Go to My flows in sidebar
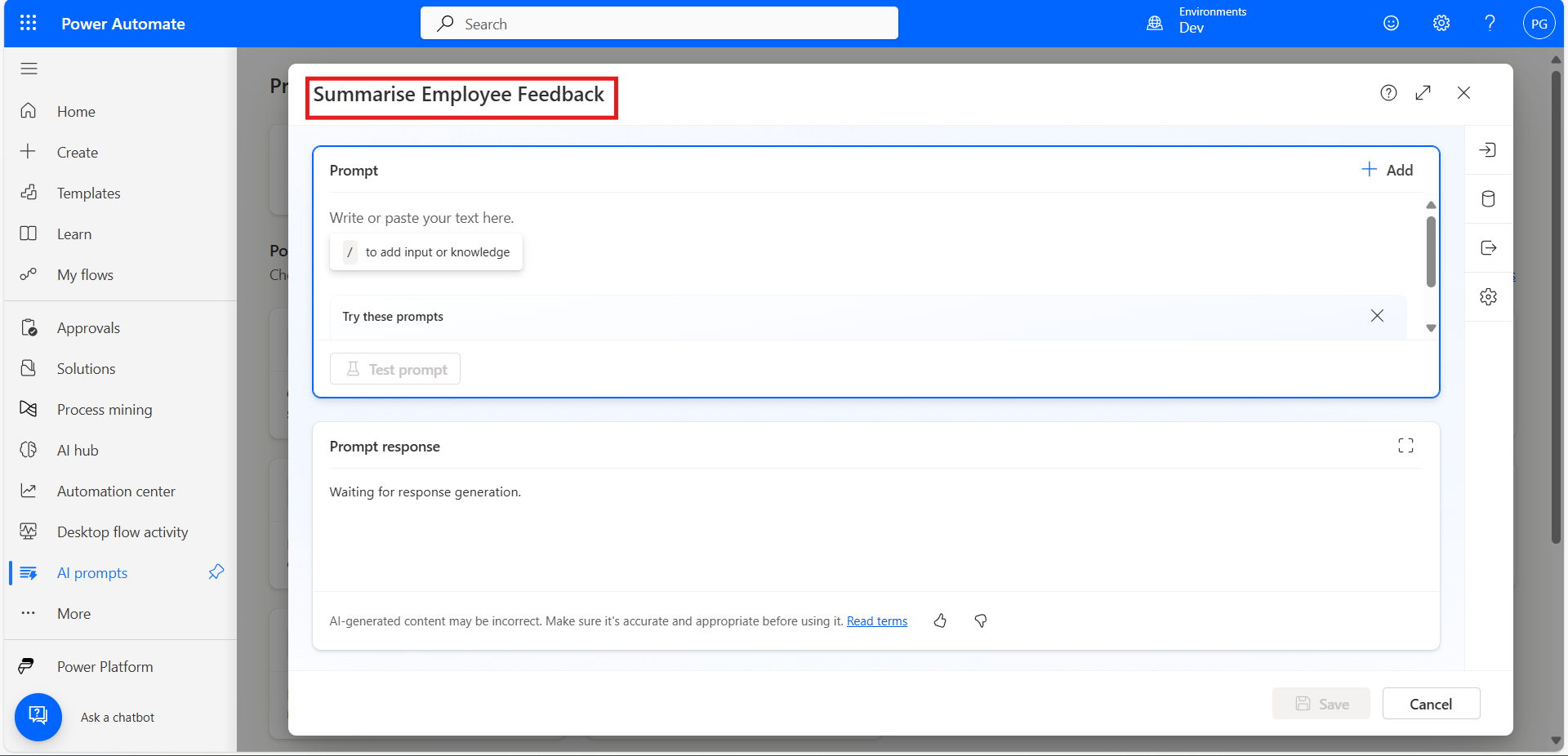 click(85, 275)
